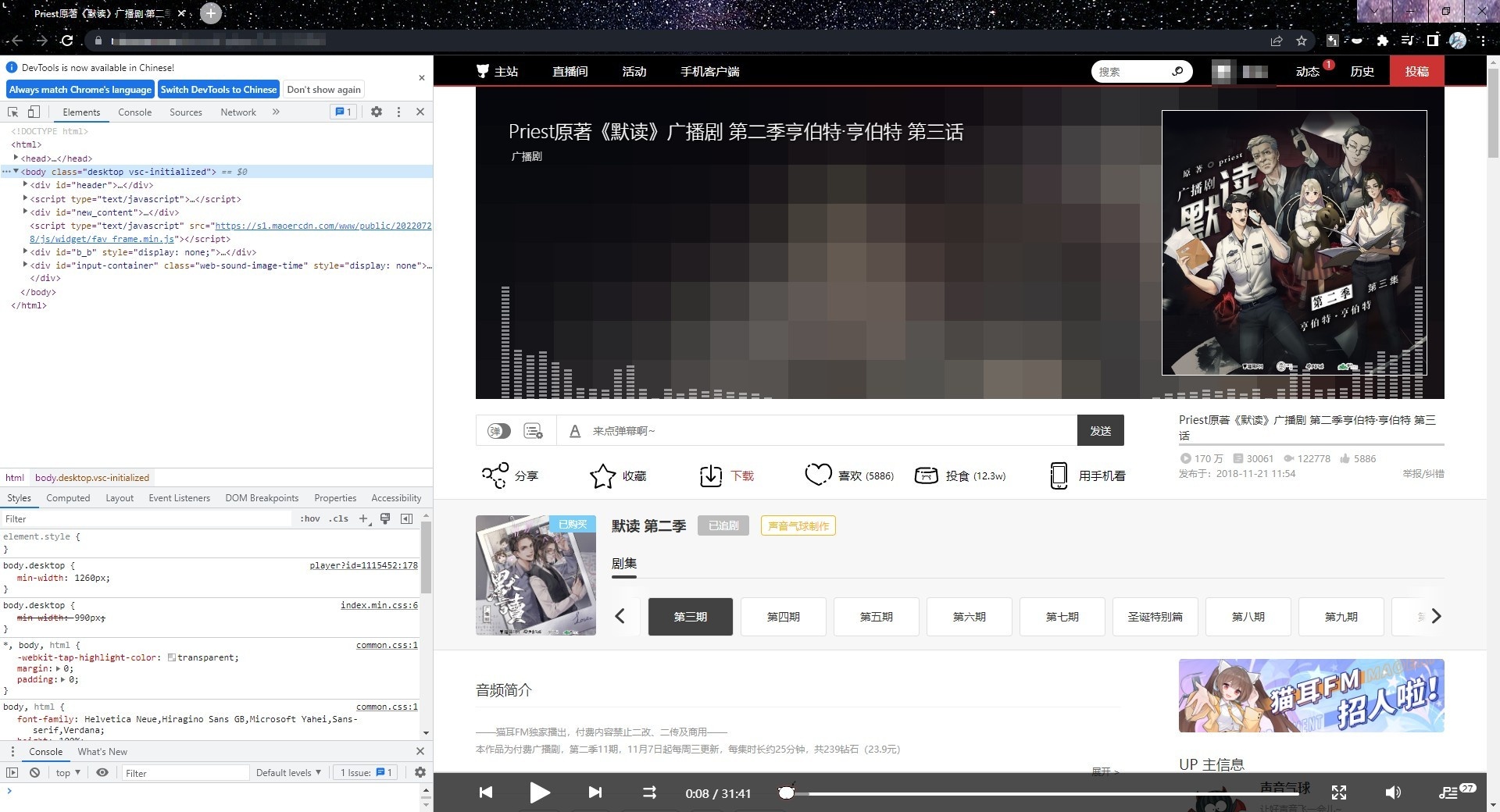
Task: Switch to the Console tab in DevTools
Action: pyautogui.click(x=134, y=112)
